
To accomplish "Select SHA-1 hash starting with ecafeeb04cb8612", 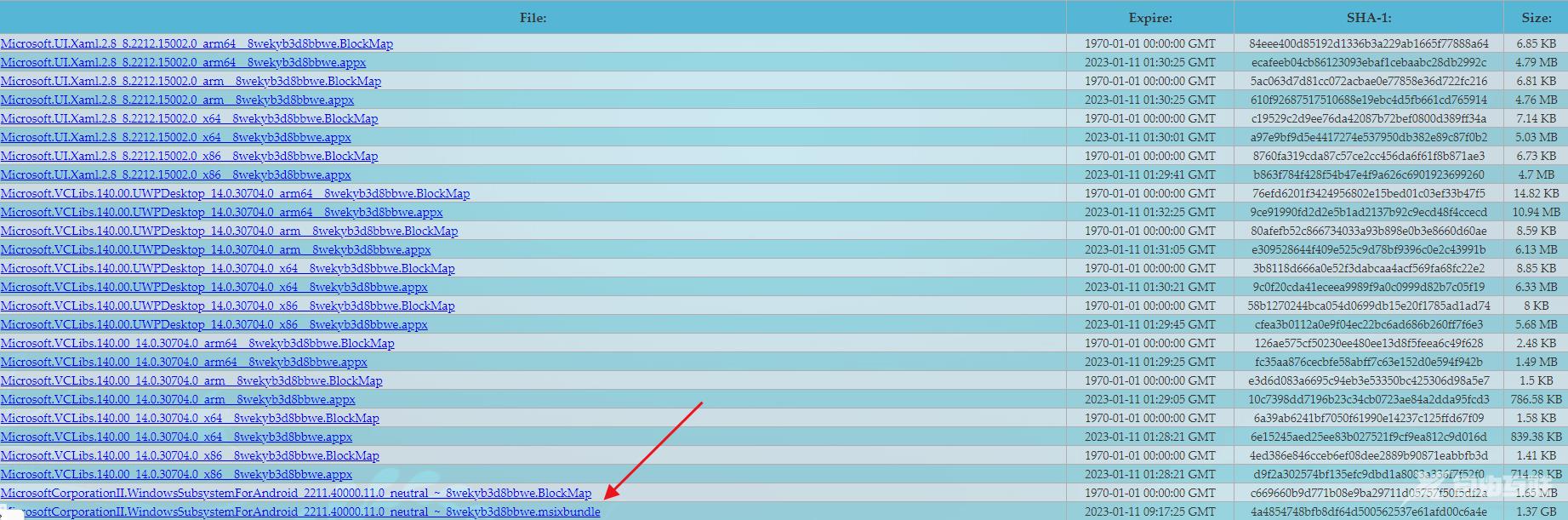I will [x=1369, y=62].
